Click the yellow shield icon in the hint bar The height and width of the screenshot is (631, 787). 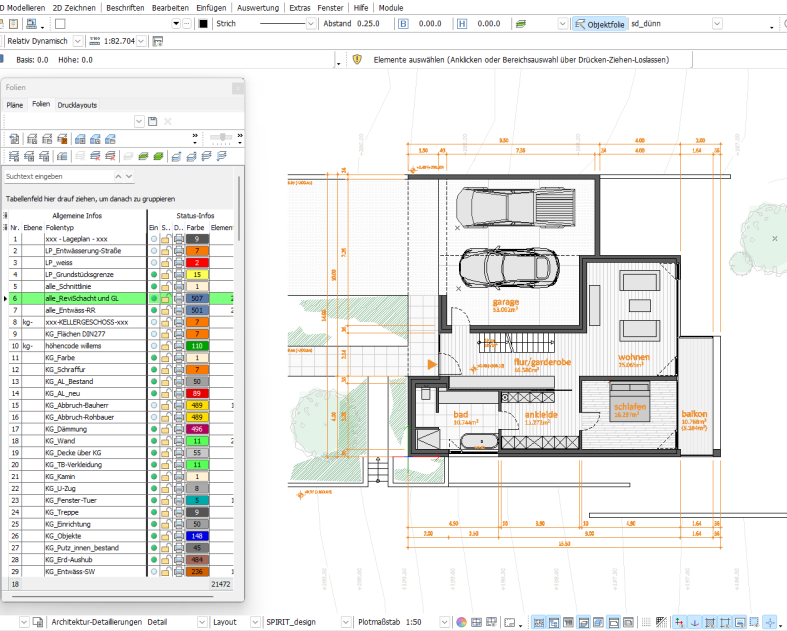click(x=356, y=60)
